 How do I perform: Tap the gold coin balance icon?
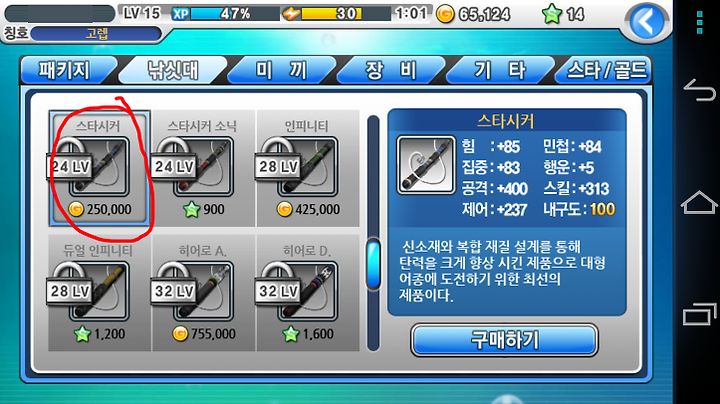pyautogui.click(x=444, y=14)
